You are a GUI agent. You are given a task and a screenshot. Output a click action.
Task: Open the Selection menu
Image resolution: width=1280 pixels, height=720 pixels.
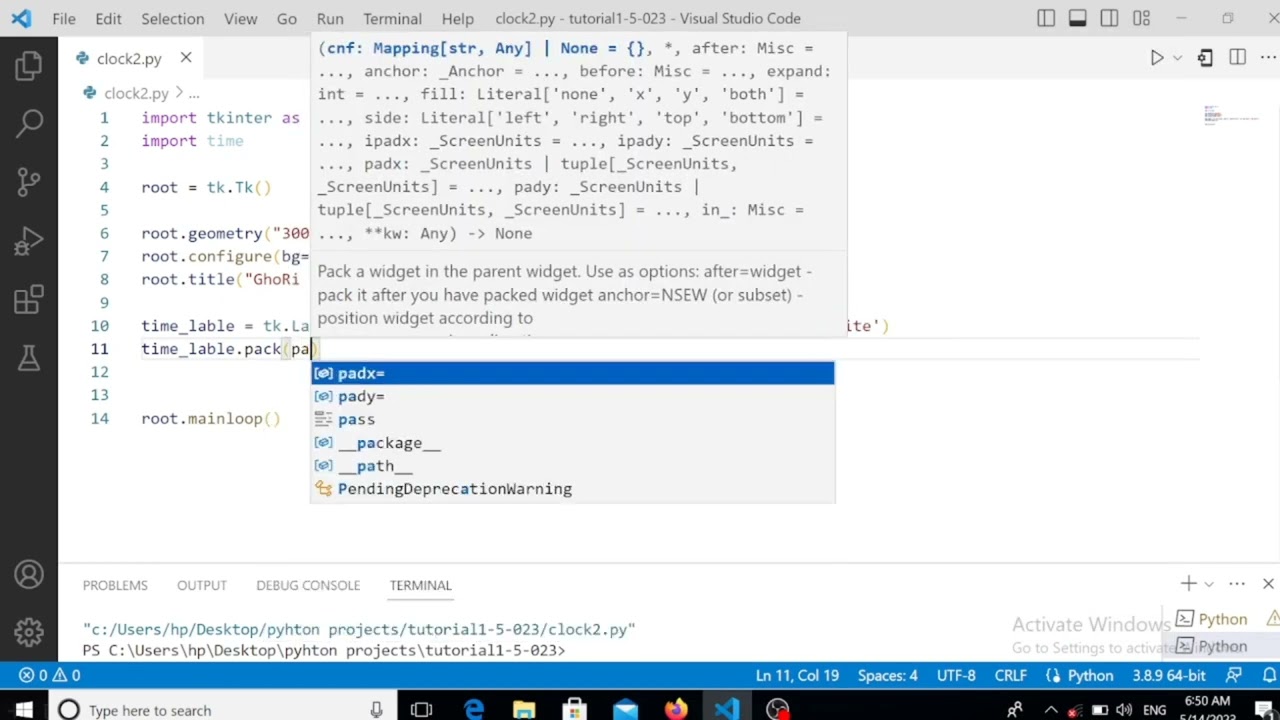click(x=172, y=18)
